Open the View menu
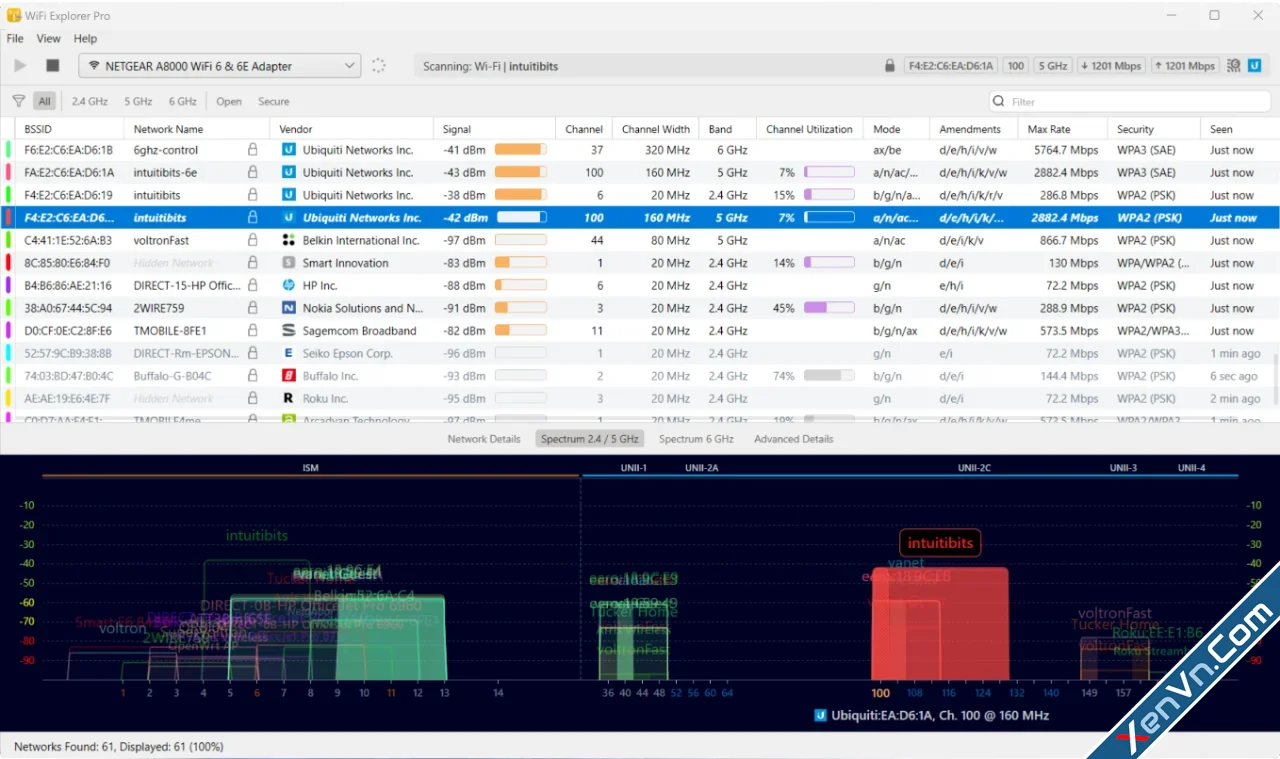This screenshot has height=759, width=1280. pyautogui.click(x=49, y=38)
